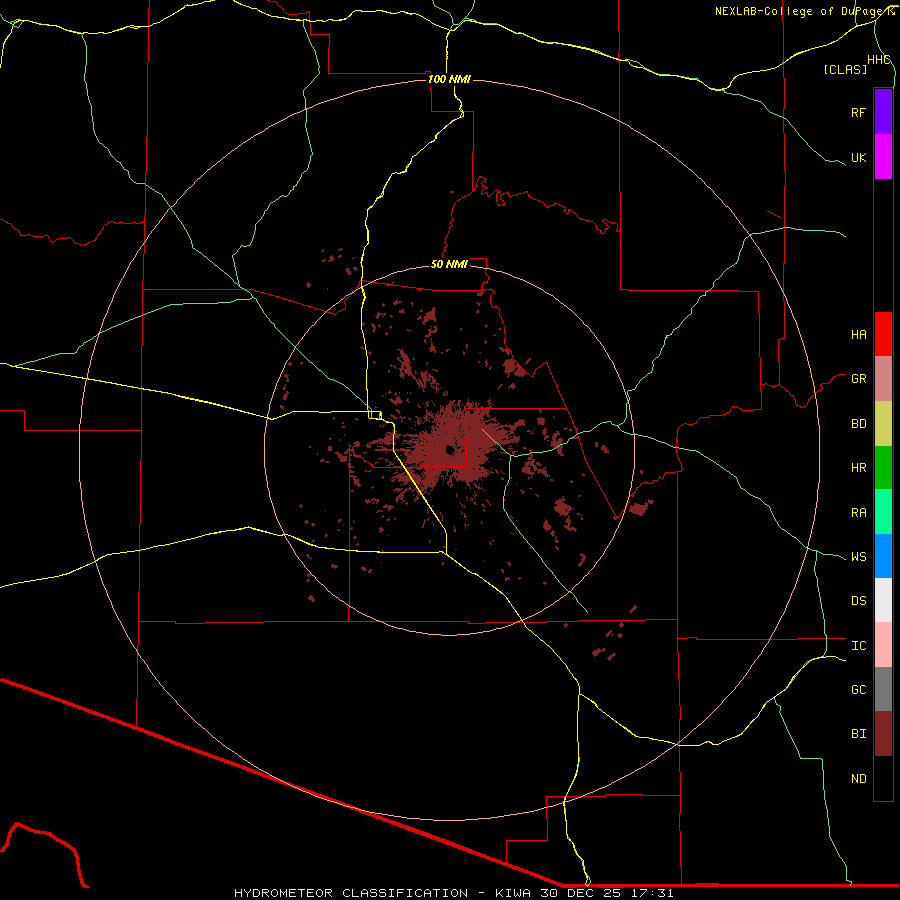This screenshot has width=900, height=900.
Task: Click the WS legend label
Action: 858,557
